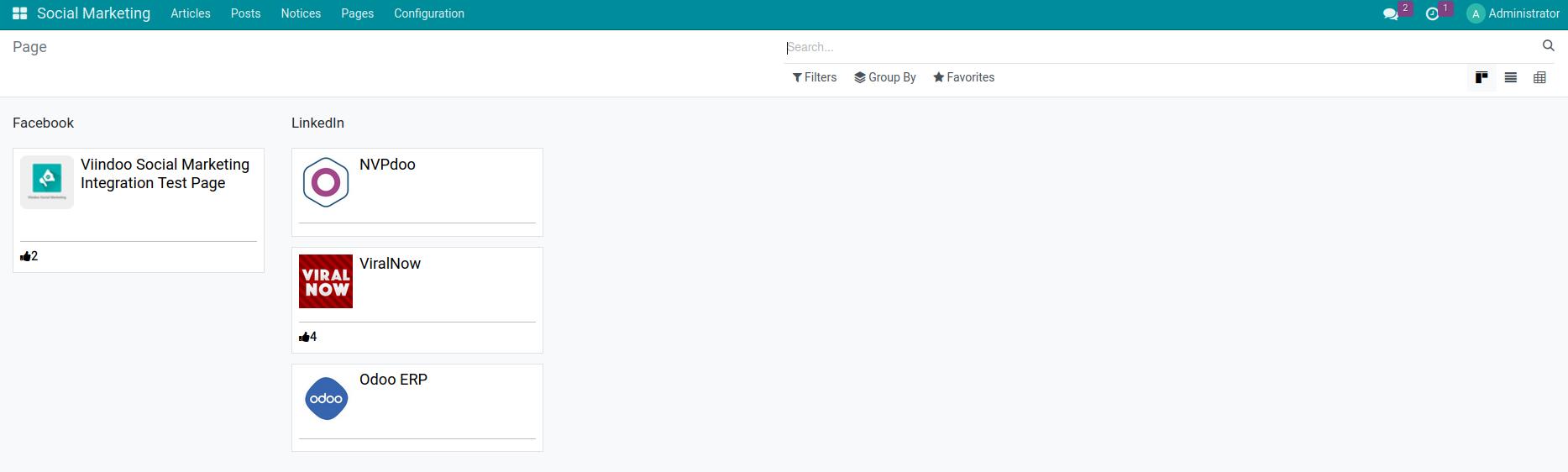The image size is (1568, 472).
Task: Open the Posts menu
Action: click(246, 13)
